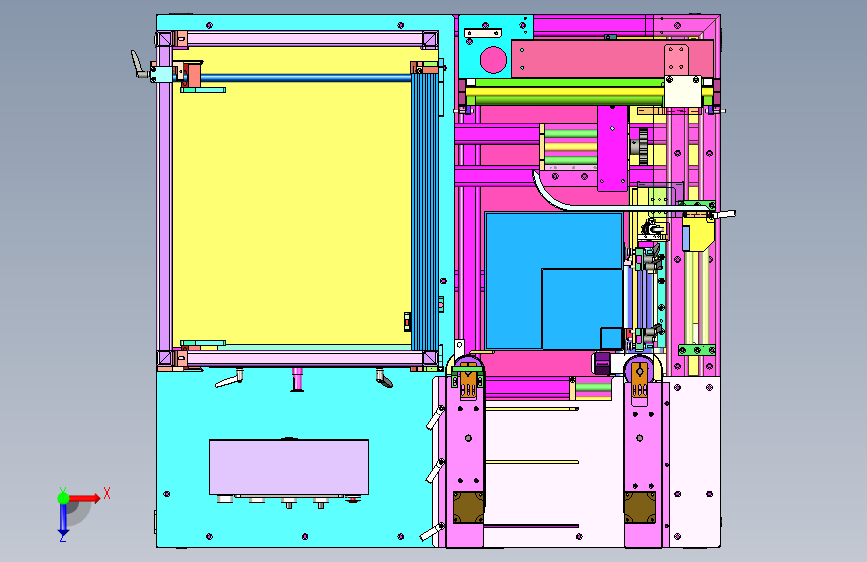
Task: Select the vertical magenta plate below the roller
Action: [x=613, y=148]
